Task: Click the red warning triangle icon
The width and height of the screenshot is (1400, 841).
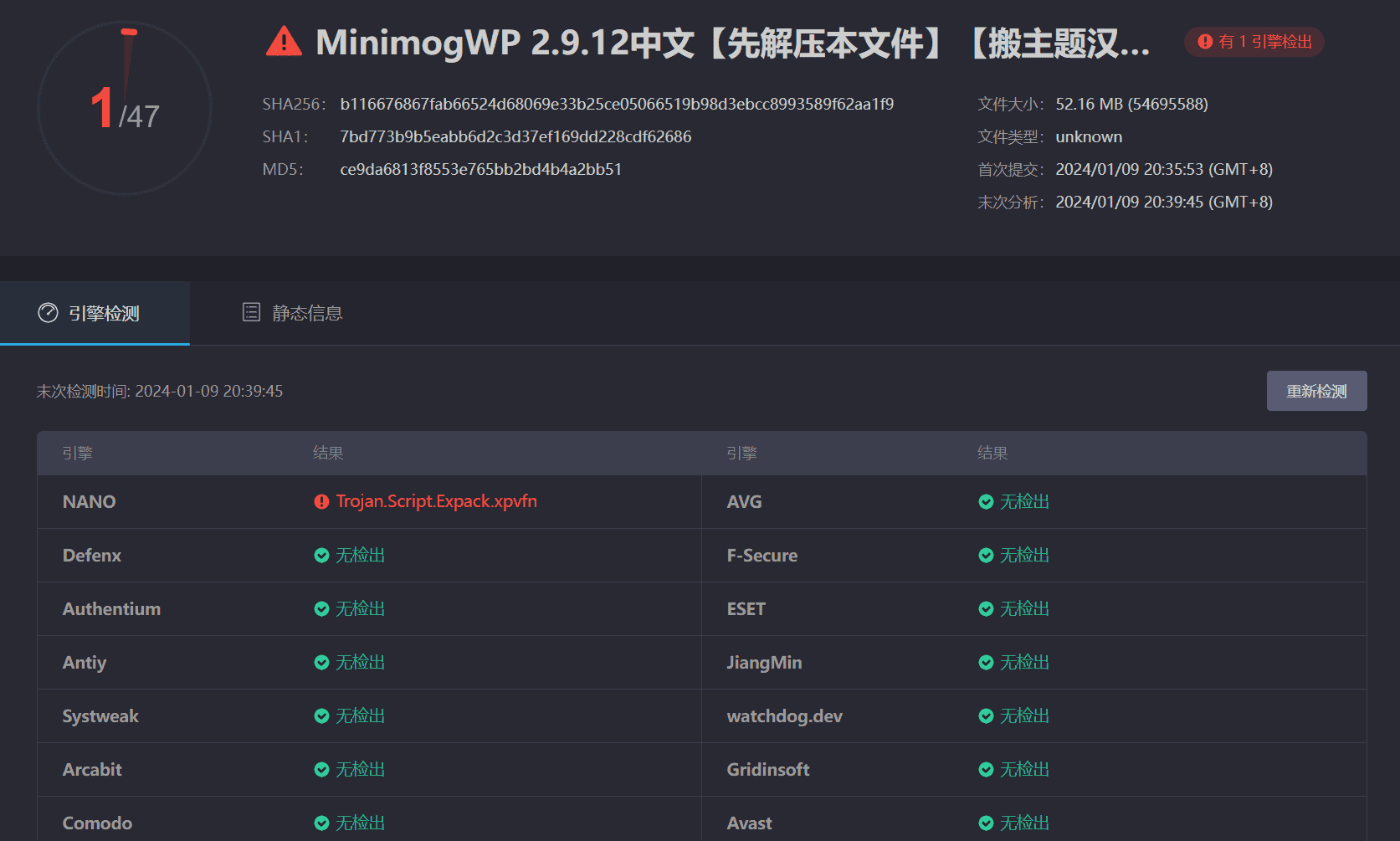Action: (x=284, y=41)
